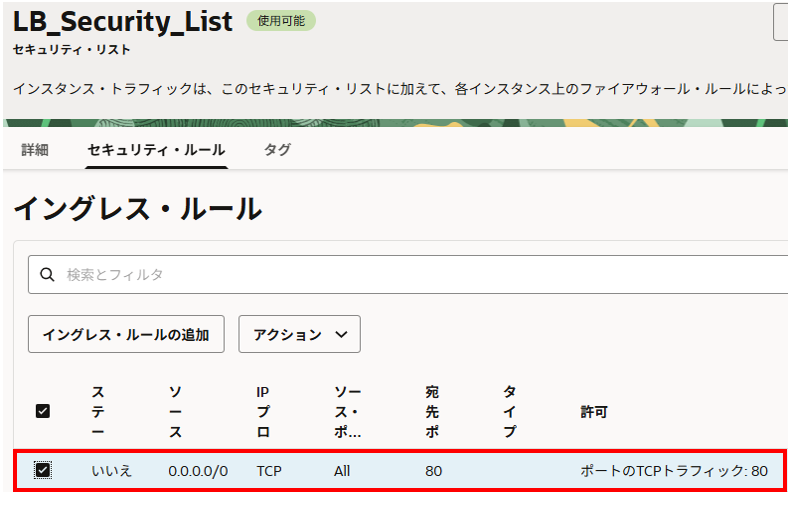Click the ポートのTCPトラフィック: 80 cell
The image size is (791, 506).
[x=674, y=470]
